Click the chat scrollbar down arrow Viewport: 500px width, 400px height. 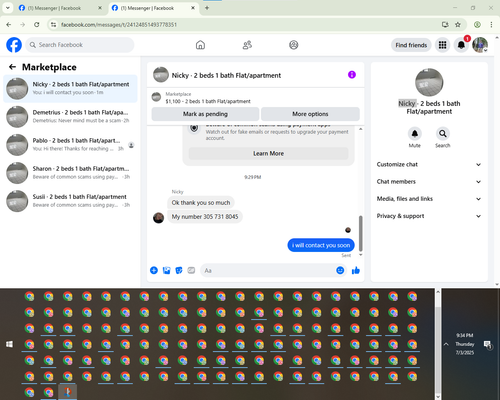coord(360,255)
